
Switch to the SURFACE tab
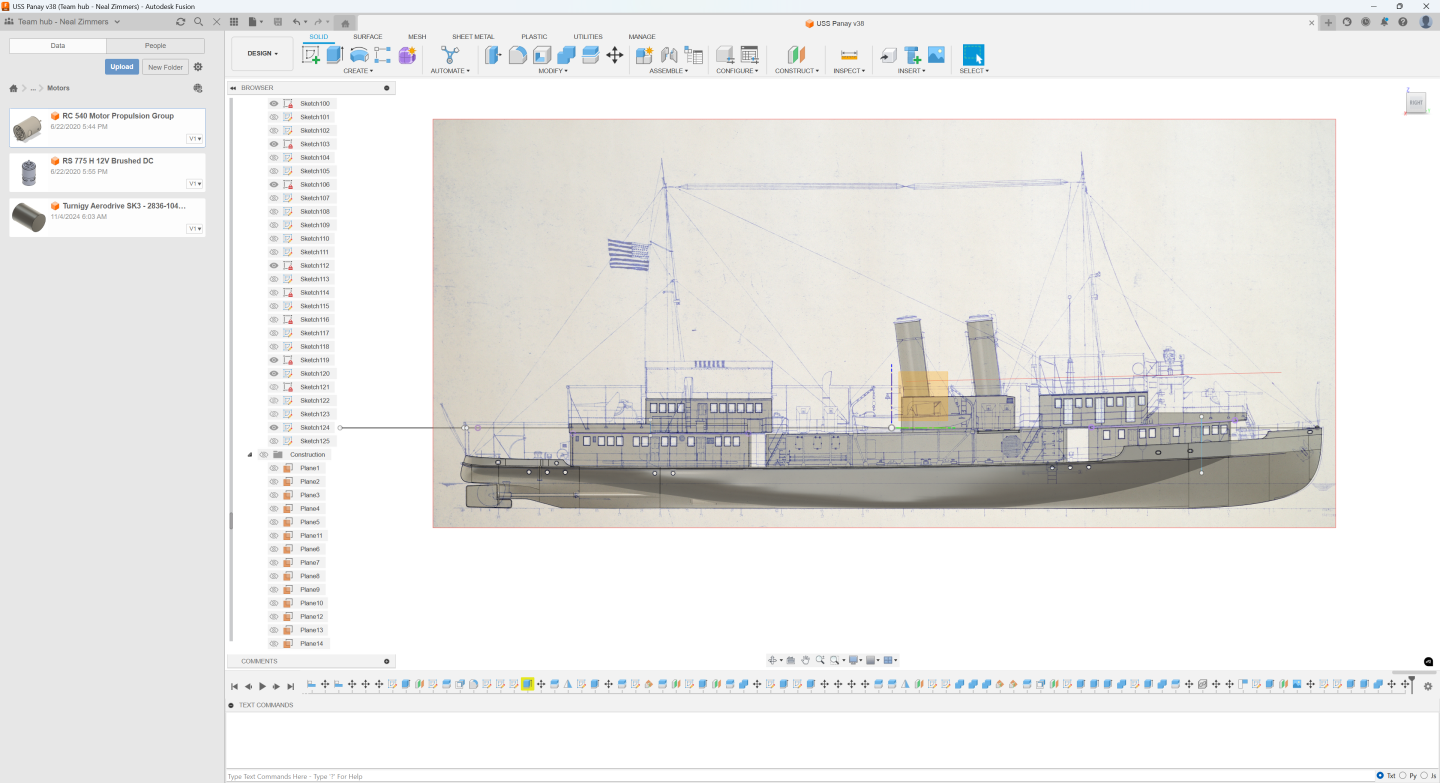point(367,37)
